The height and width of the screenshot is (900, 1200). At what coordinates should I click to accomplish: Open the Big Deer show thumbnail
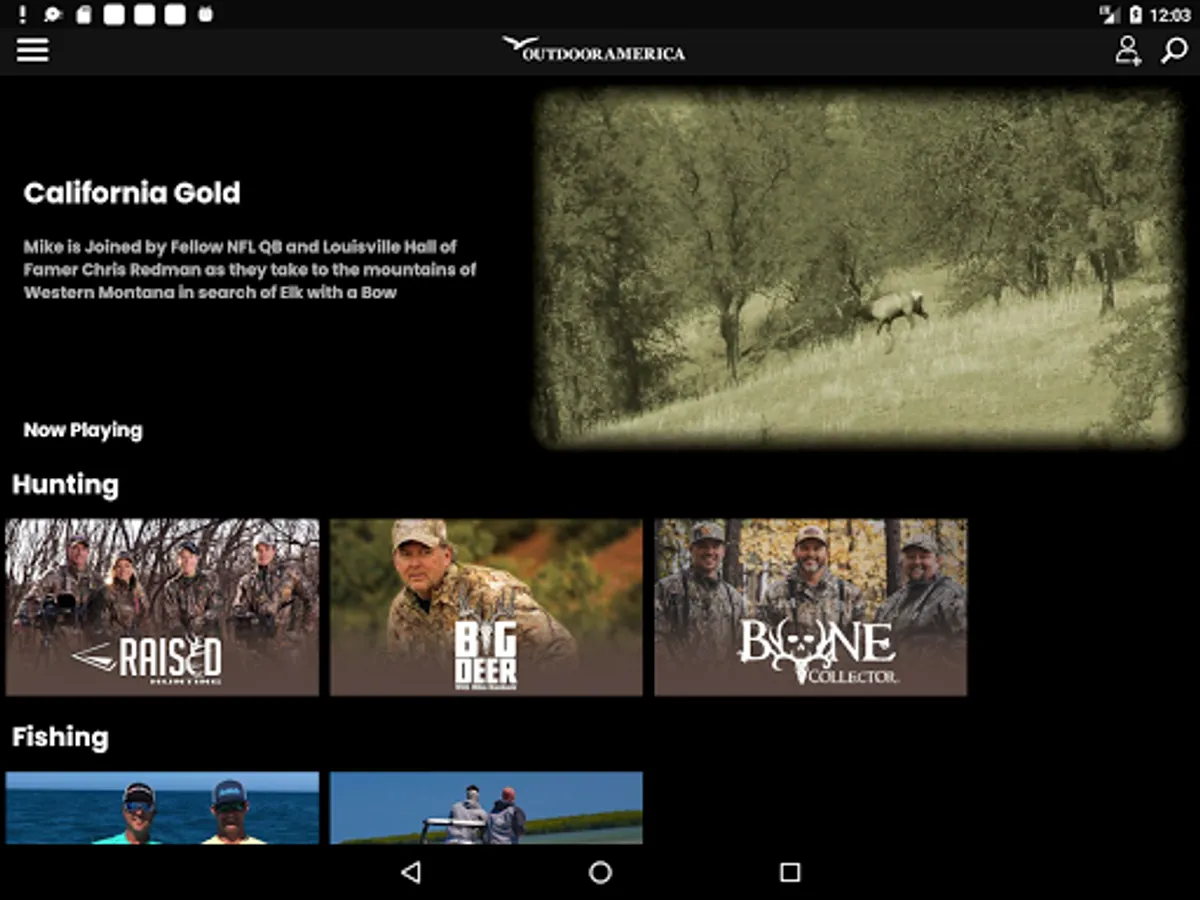click(x=486, y=607)
